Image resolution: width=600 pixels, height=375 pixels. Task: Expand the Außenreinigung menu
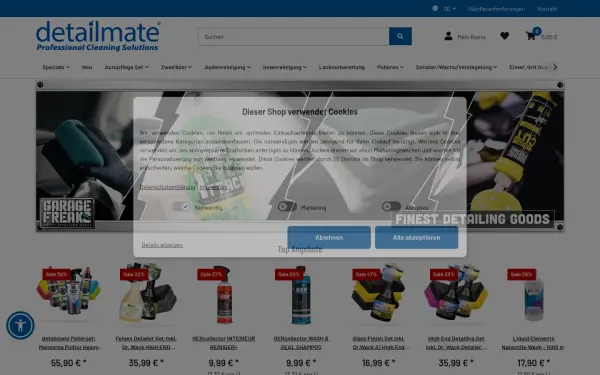point(227,67)
